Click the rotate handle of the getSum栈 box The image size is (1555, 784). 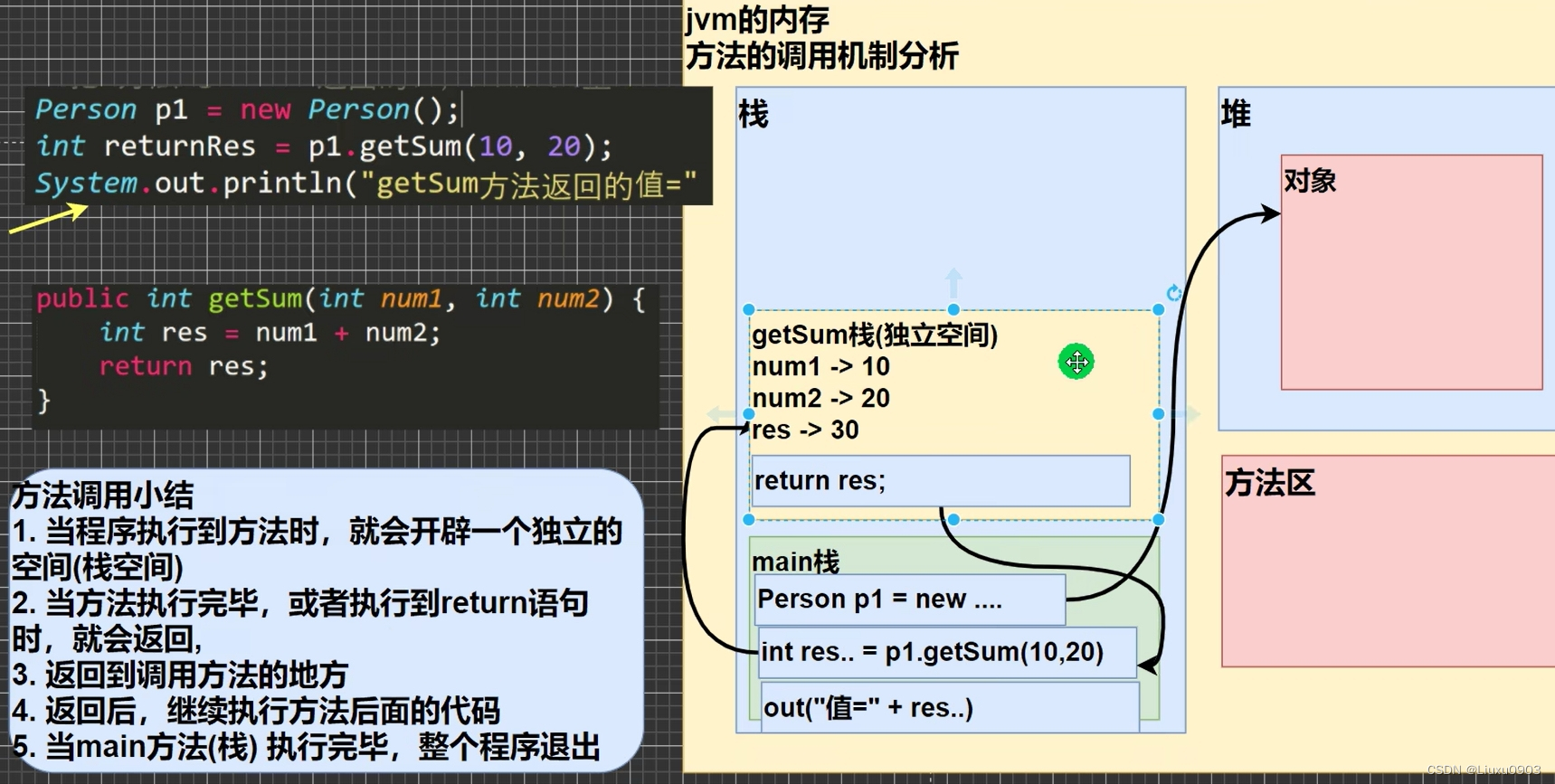[1173, 293]
